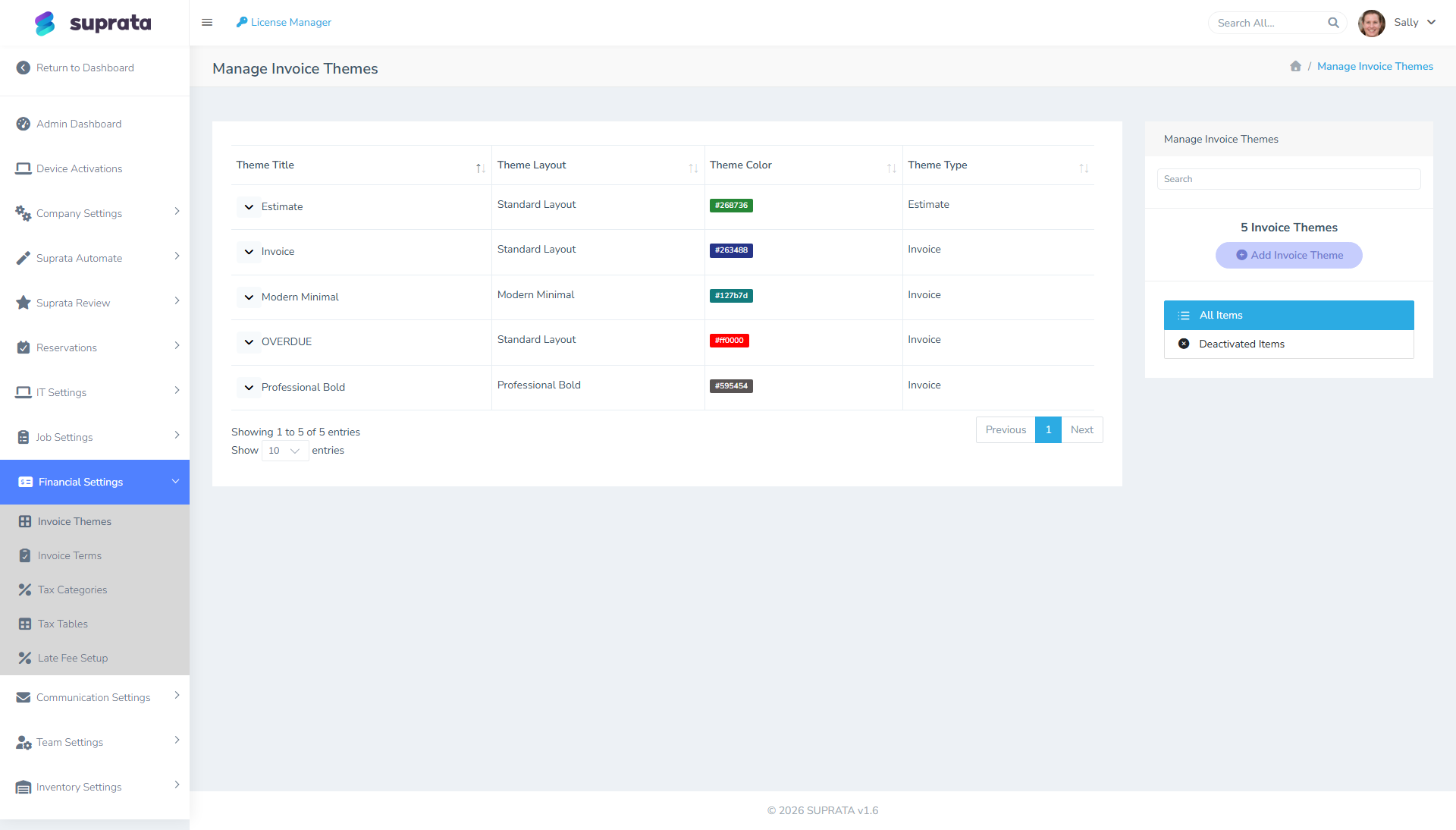
Task: Click the License Manager key icon
Action: pos(242,22)
